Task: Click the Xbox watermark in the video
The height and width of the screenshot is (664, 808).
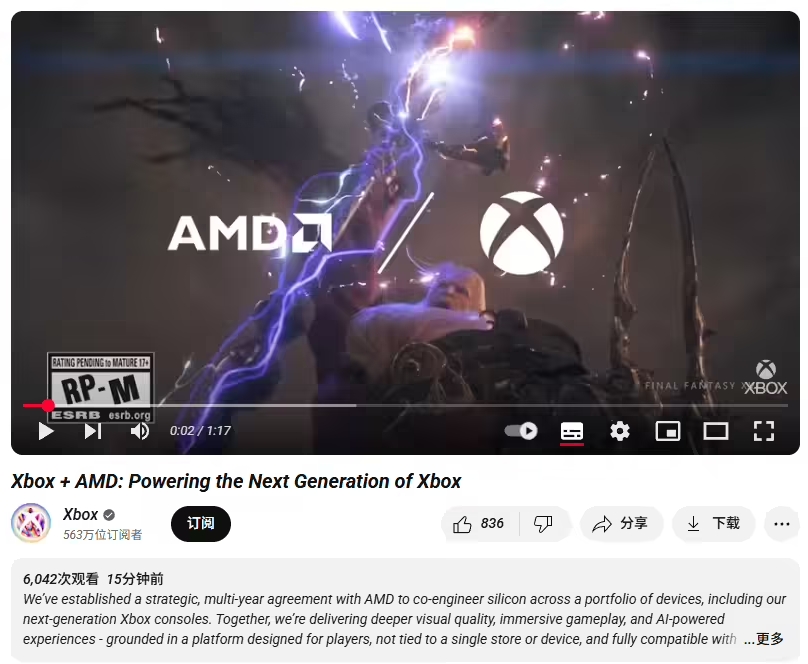Action: pos(766,378)
